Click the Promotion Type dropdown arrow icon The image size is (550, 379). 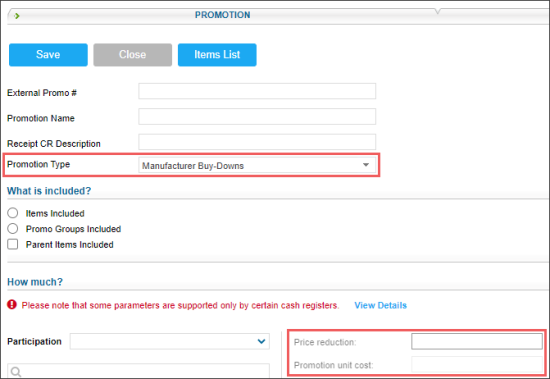click(x=366, y=165)
